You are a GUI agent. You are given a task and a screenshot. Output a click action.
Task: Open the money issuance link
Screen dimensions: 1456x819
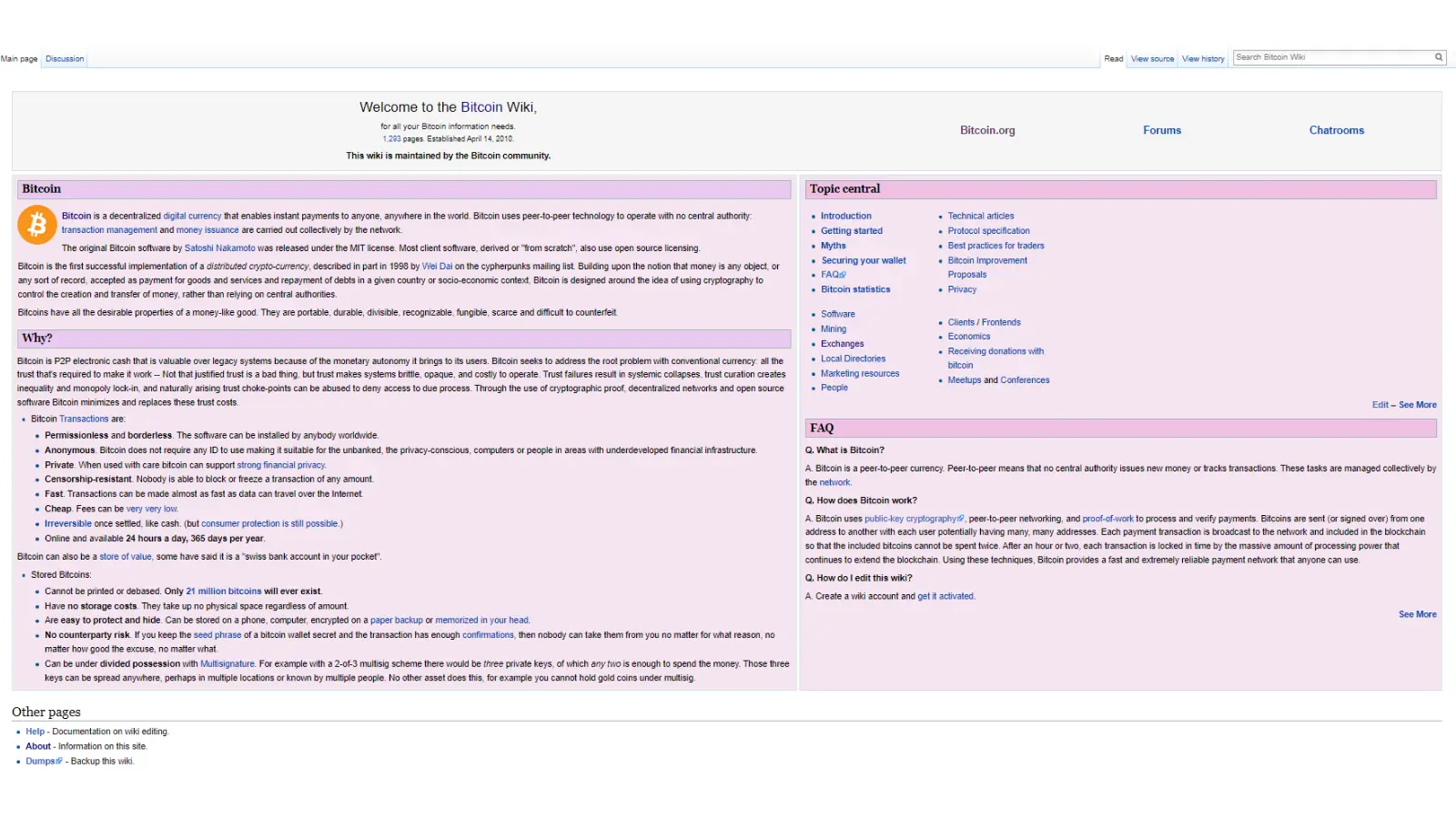tap(207, 230)
